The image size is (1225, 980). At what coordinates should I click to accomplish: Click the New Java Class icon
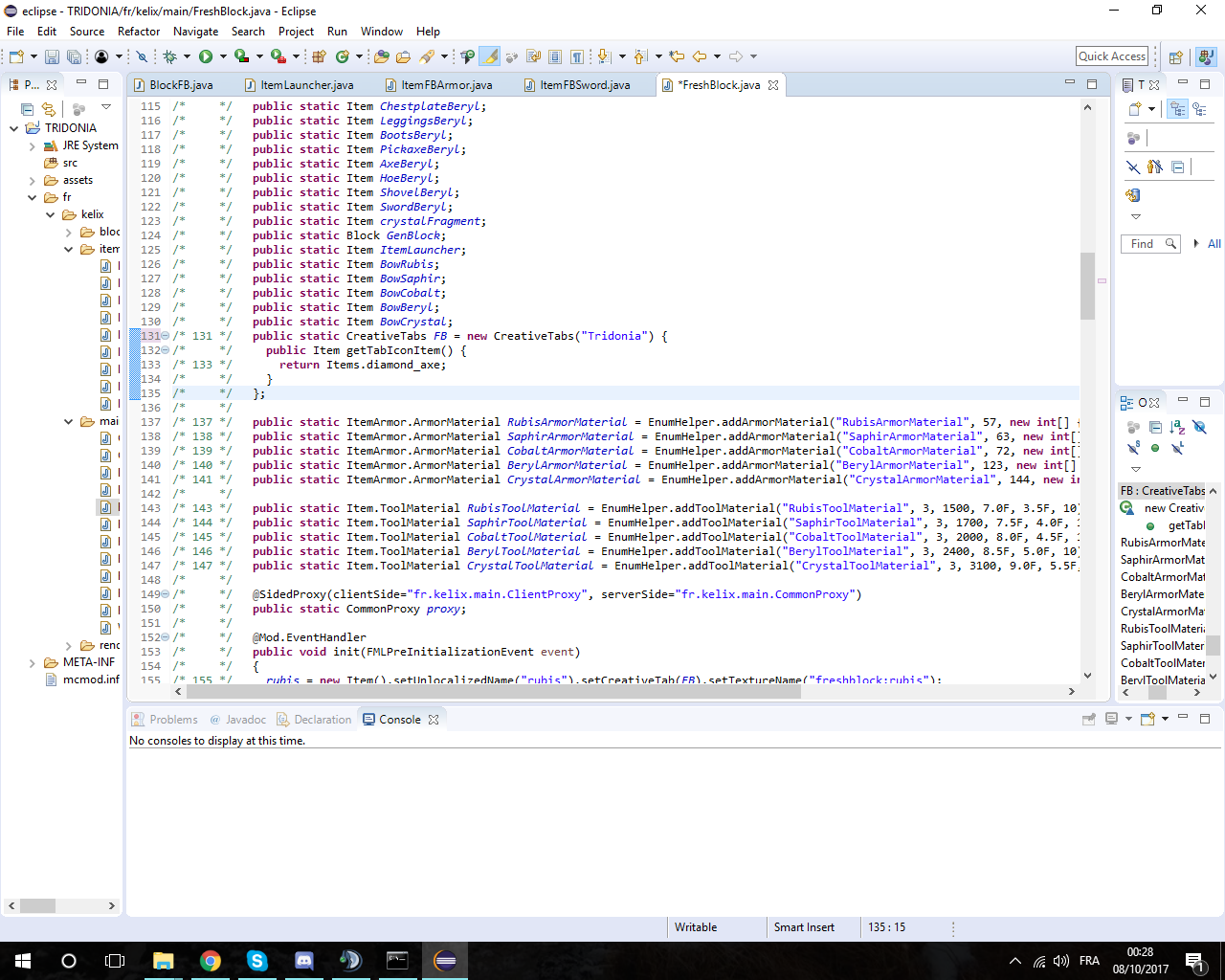(x=342, y=56)
